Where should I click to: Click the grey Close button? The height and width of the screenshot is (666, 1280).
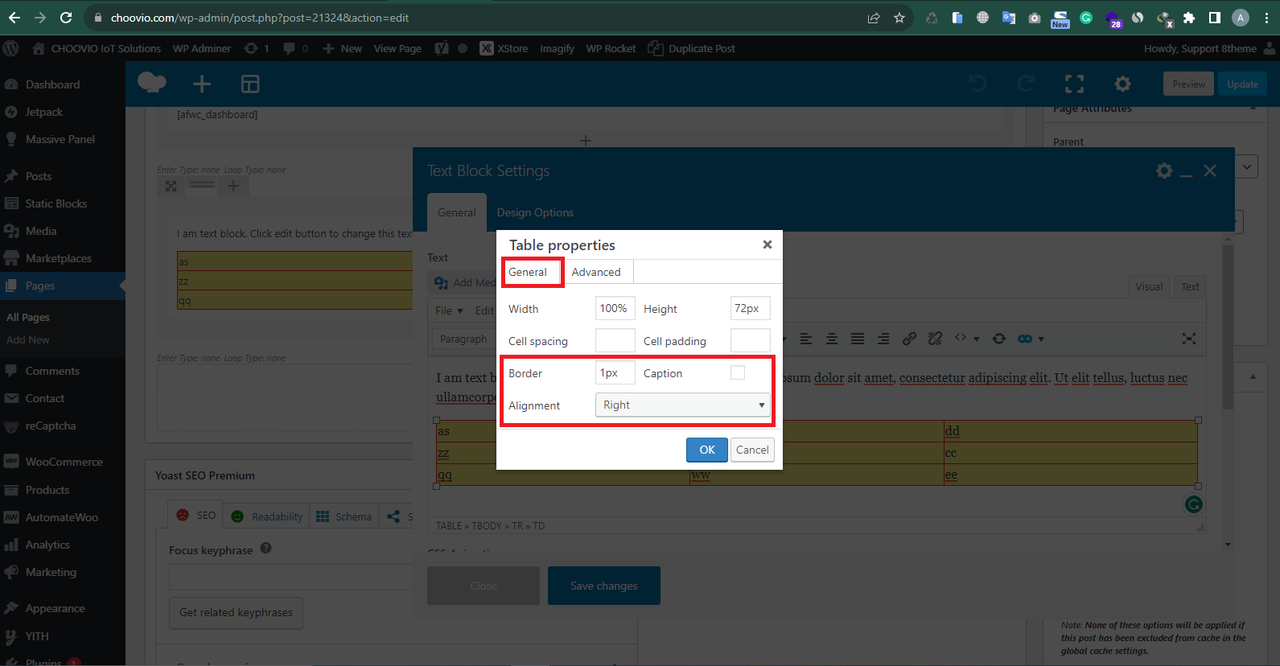pyautogui.click(x=483, y=586)
